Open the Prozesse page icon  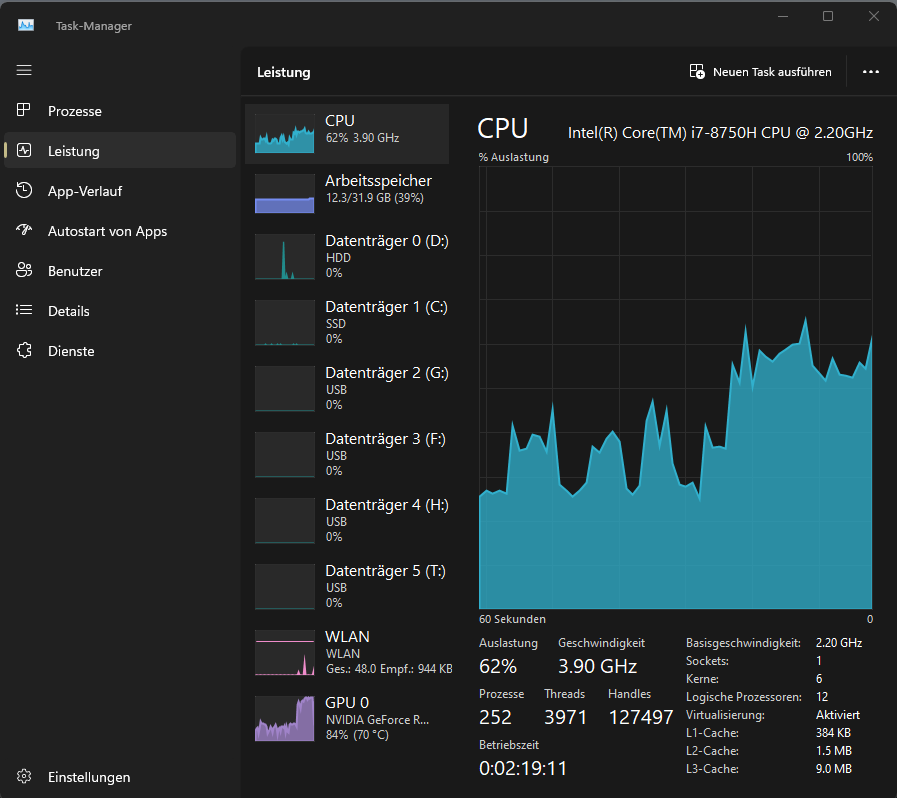[x=25, y=111]
